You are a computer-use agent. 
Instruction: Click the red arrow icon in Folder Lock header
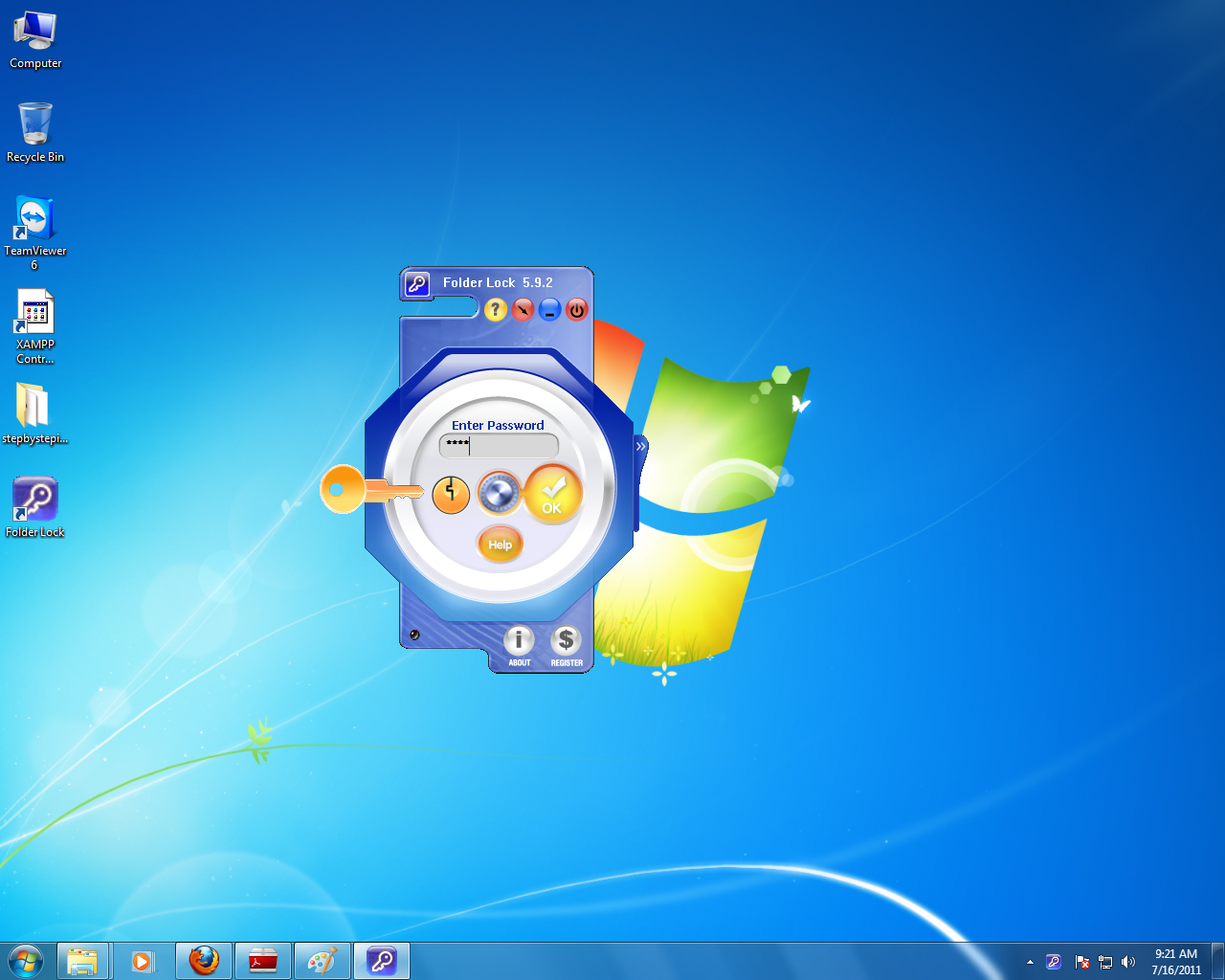click(523, 309)
